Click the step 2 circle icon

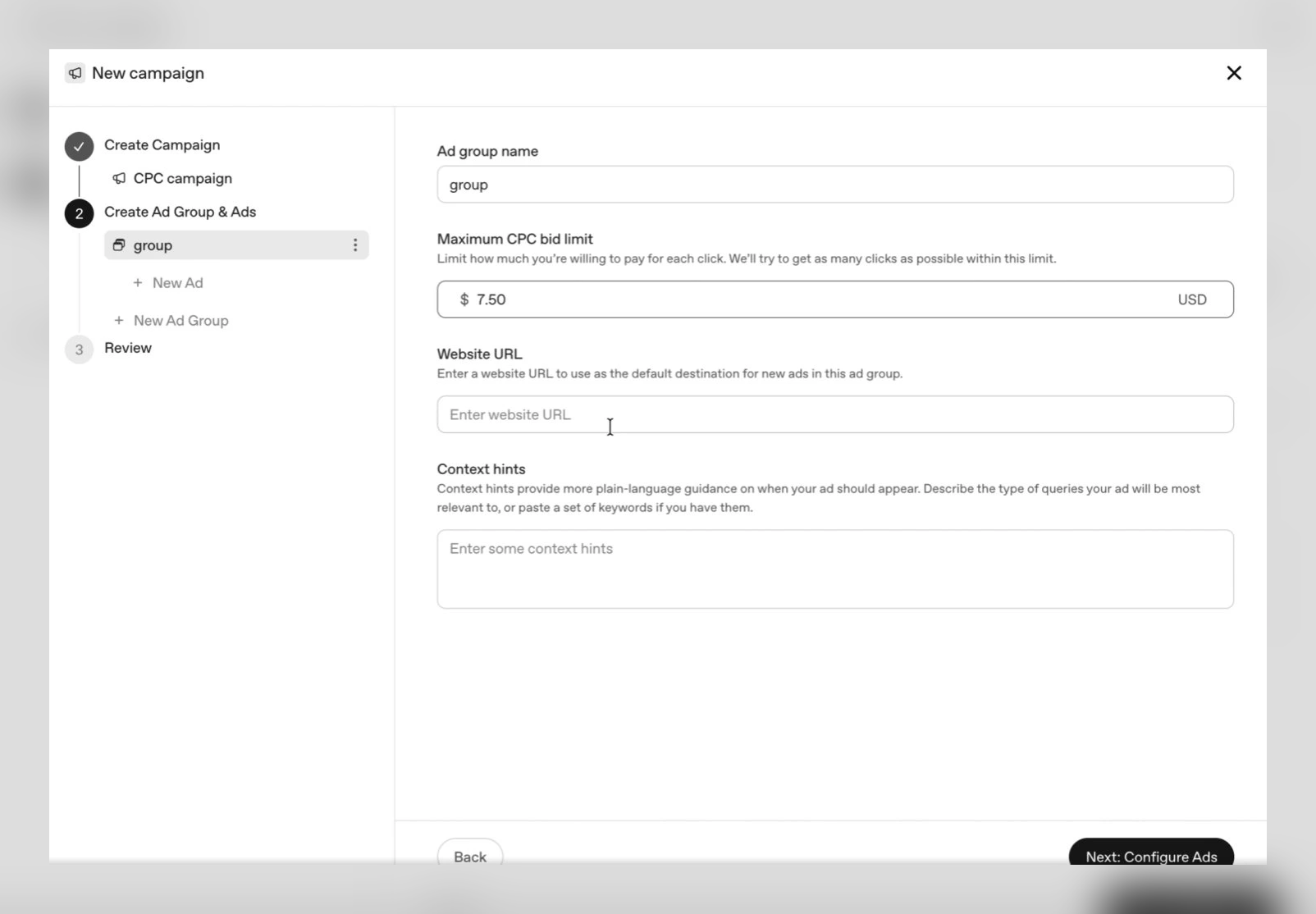[x=79, y=213]
